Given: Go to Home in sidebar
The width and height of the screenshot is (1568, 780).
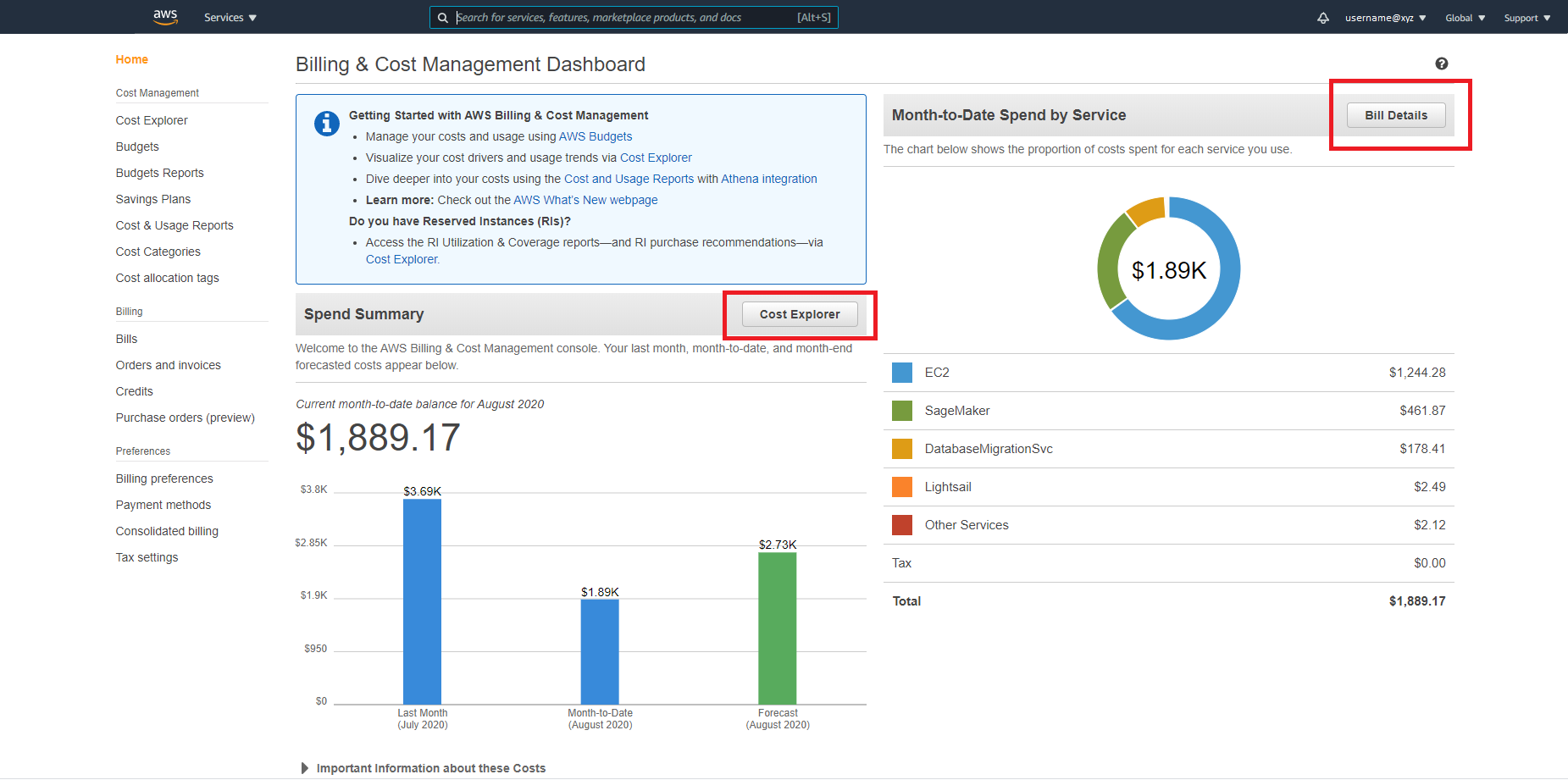Looking at the screenshot, I should 132,59.
